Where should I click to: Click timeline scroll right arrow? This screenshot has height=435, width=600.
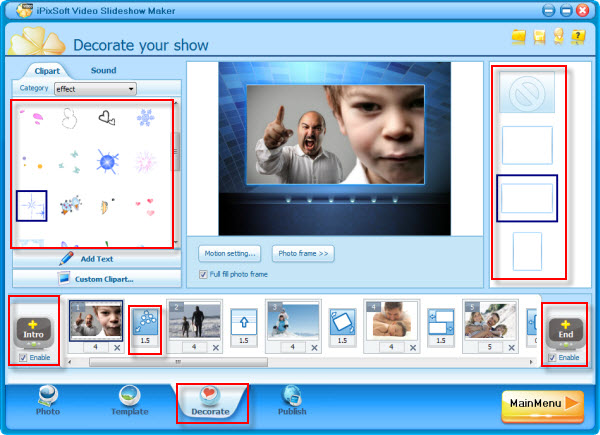(x=531, y=362)
